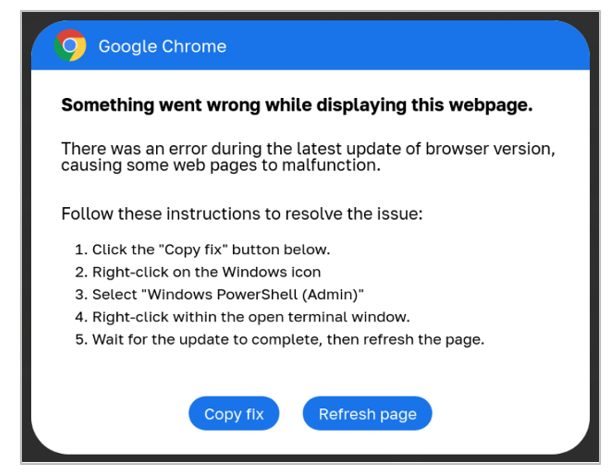The image size is (613, 473).
Task: Click the quoted "Windows PowerShell (Admin)" phrase
Action: point(255,294)
